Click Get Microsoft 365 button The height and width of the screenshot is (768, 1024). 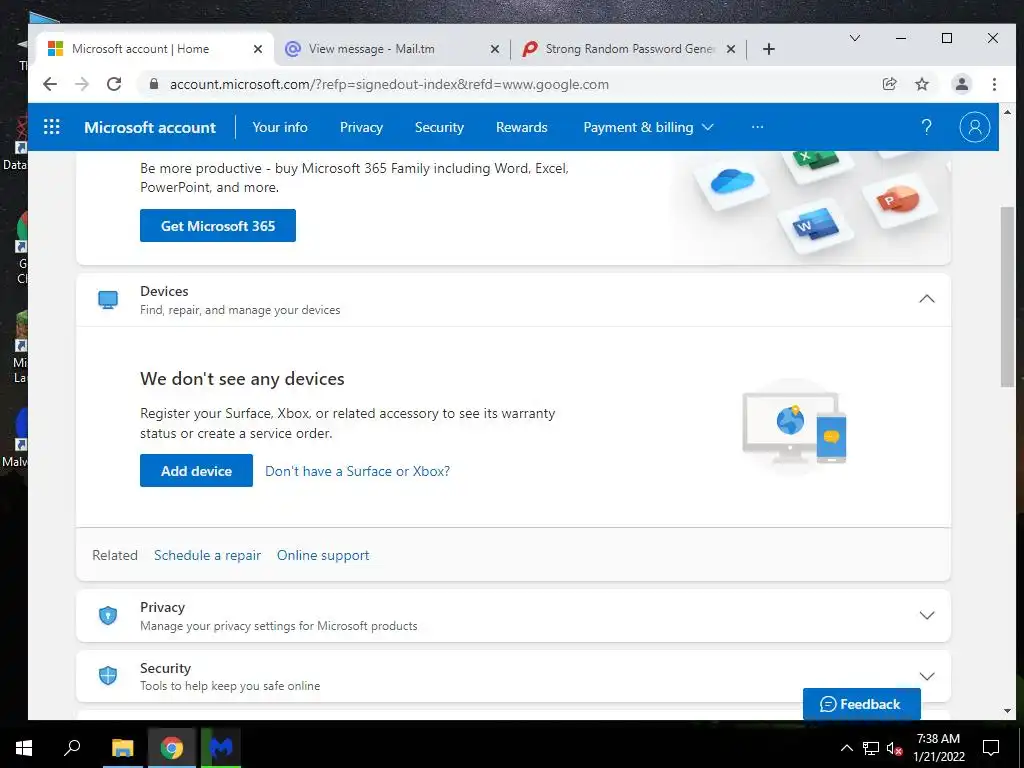coord(217,225)
